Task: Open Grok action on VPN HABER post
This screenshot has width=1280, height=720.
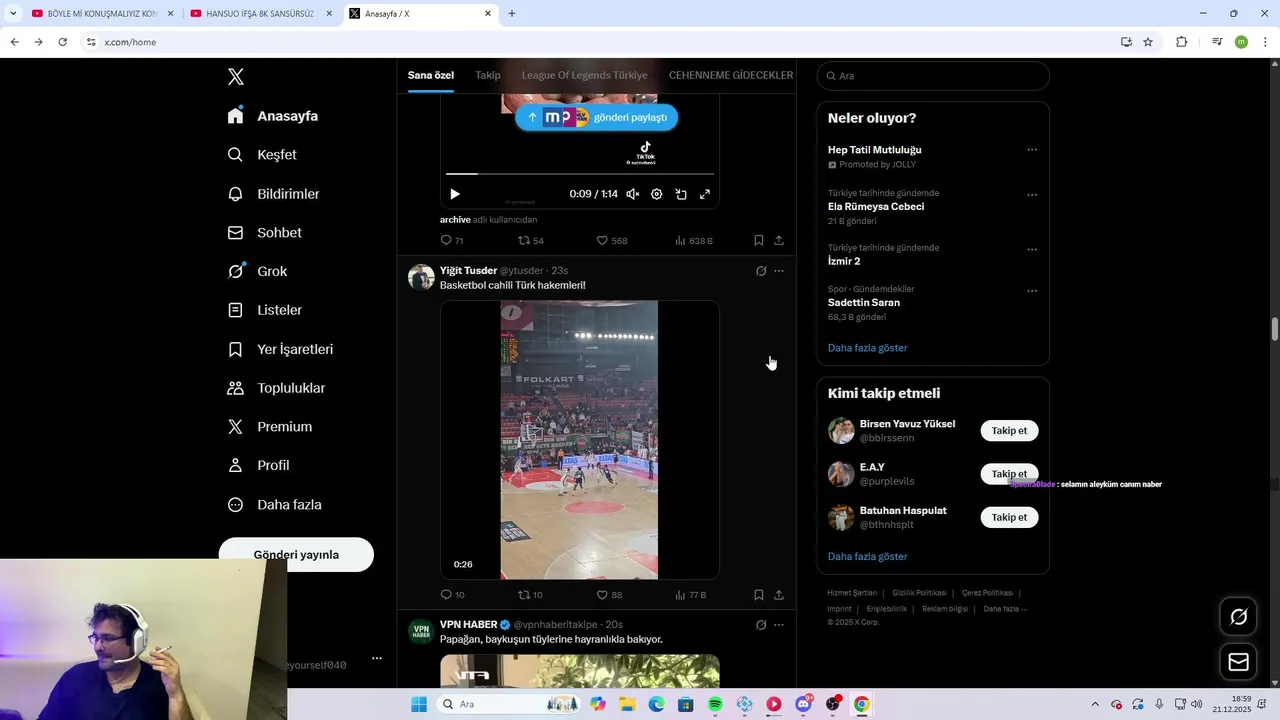Action: point(761,625)
